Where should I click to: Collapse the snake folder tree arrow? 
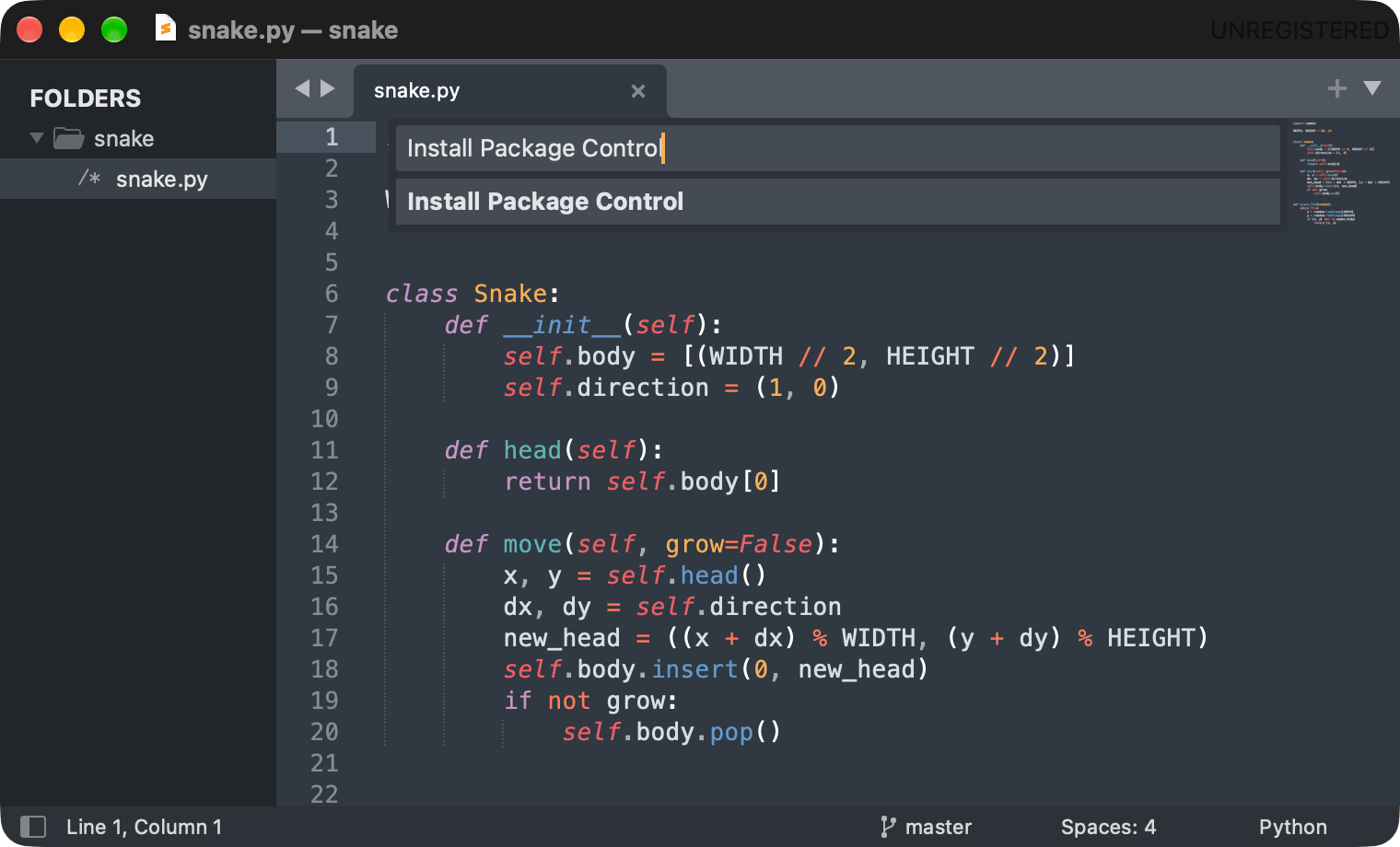[37, 138]
